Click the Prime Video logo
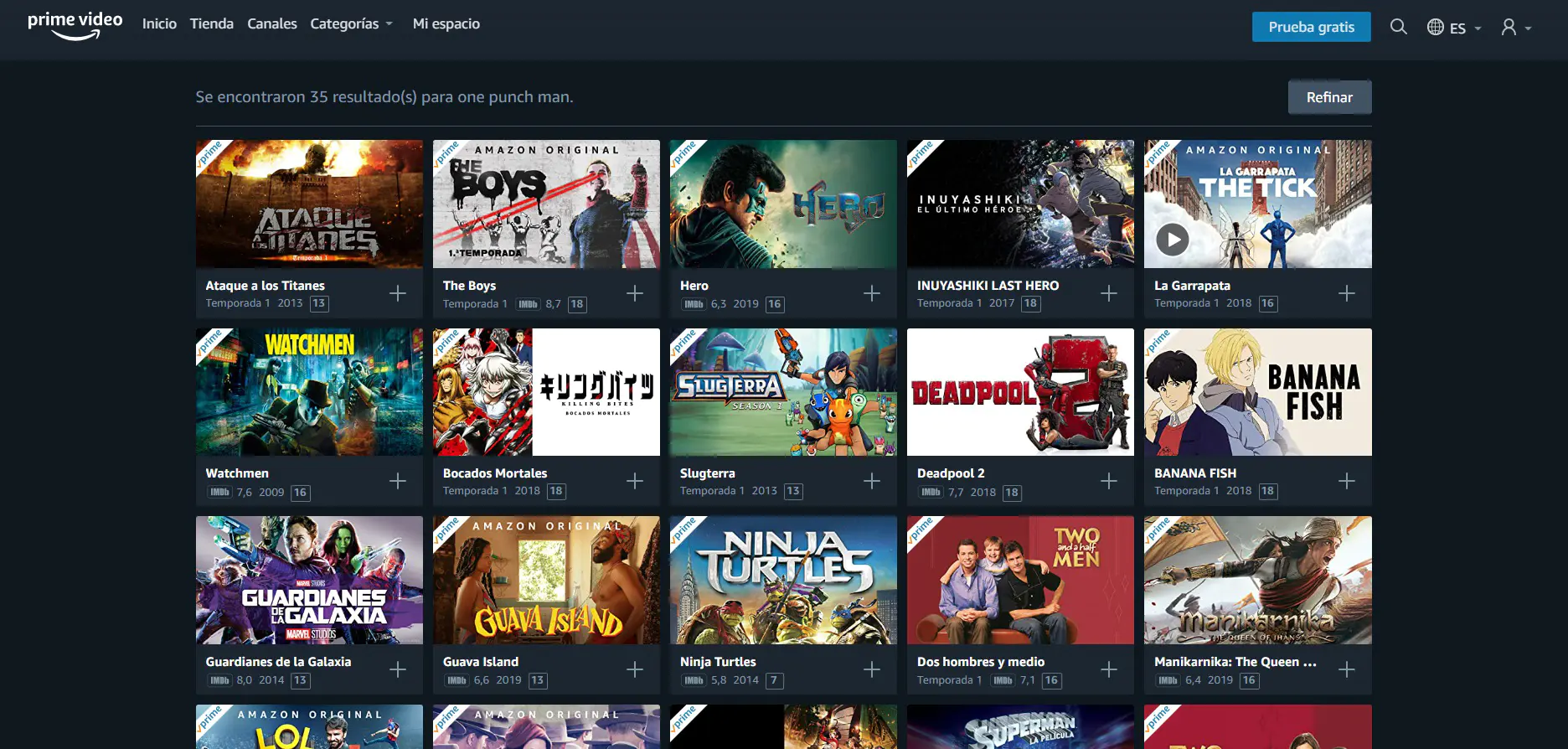The image size is (1568, 749). coord(75,25)
